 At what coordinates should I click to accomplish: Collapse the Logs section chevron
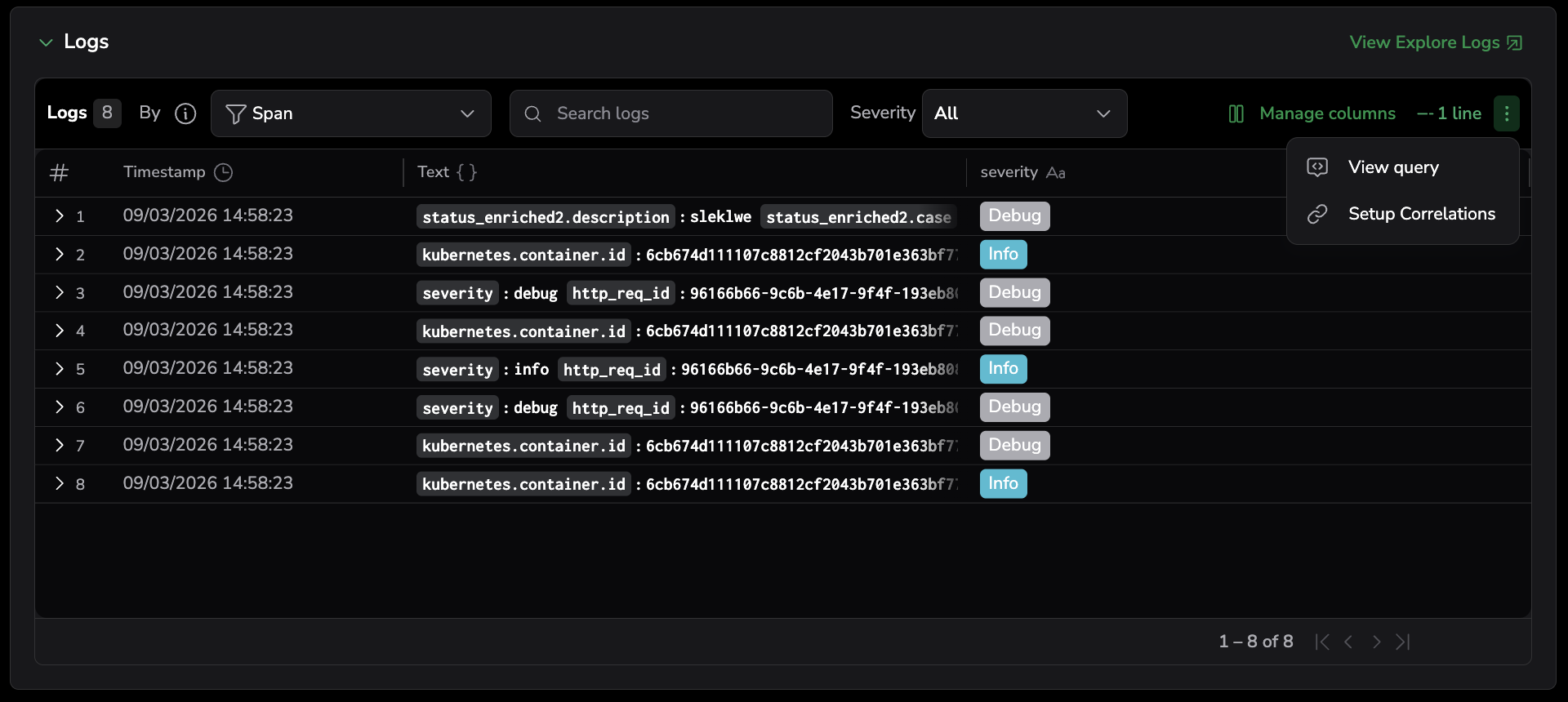(x=46, y=42)
